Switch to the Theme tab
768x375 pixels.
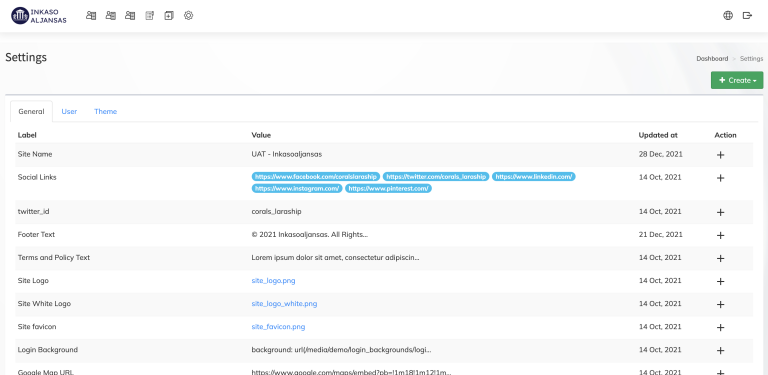point(105,112)
